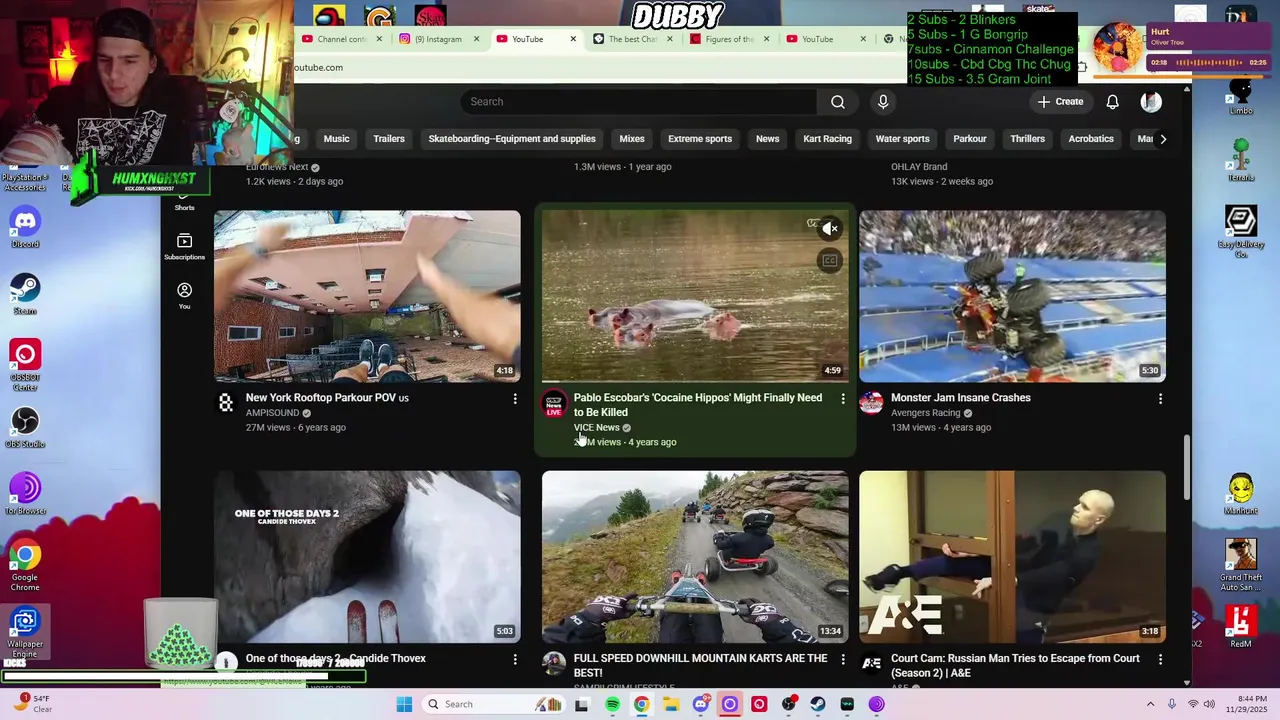Open File Explorer from the taskbar
Image resolution: width=1280 pixels, height=720 pixels.
pos(670,704)
